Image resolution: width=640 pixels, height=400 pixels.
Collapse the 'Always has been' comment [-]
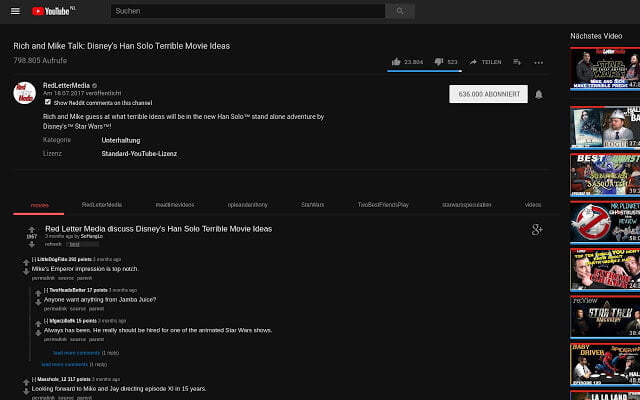coord(46,321)
